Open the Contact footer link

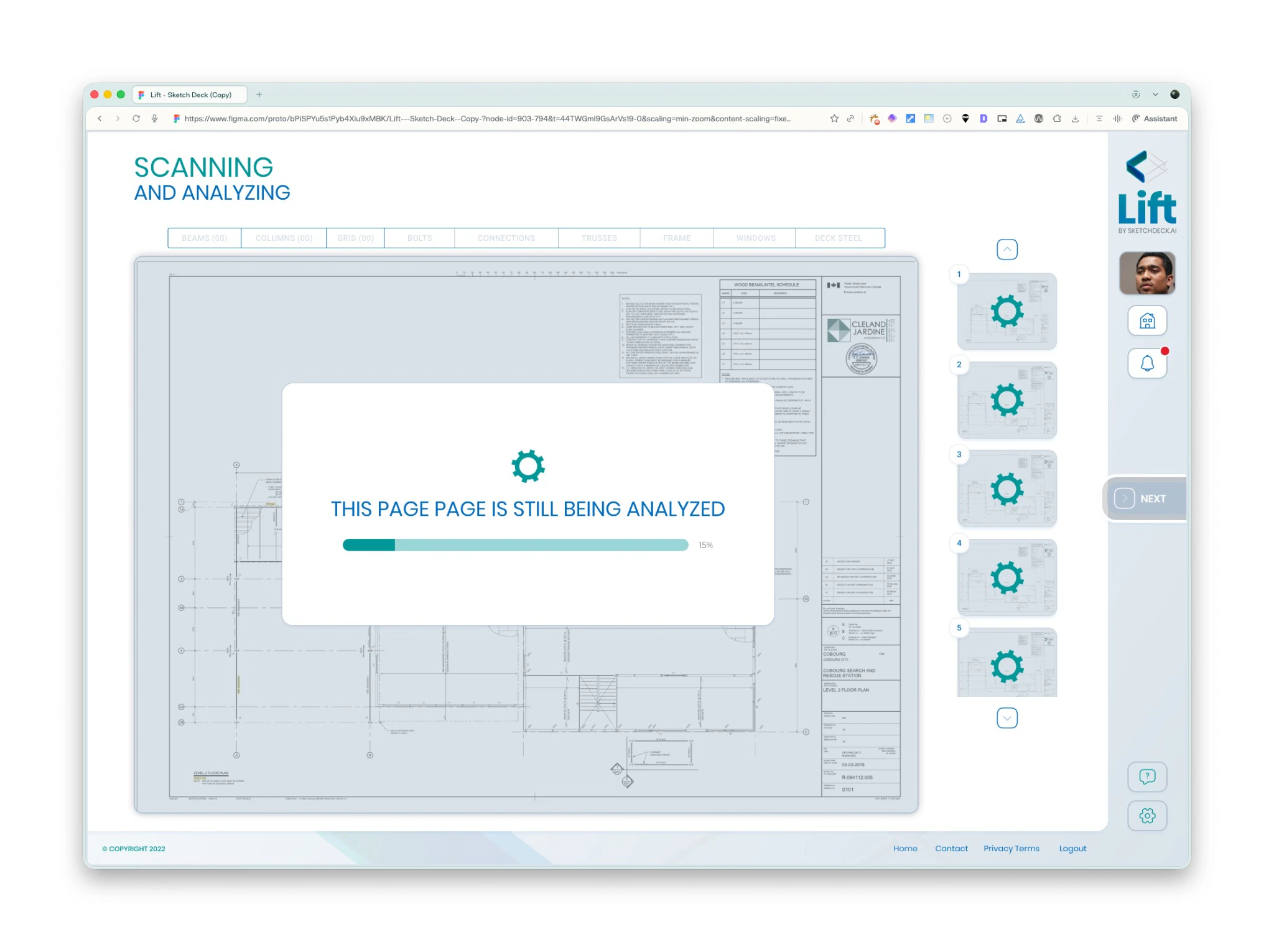(951, 849)
